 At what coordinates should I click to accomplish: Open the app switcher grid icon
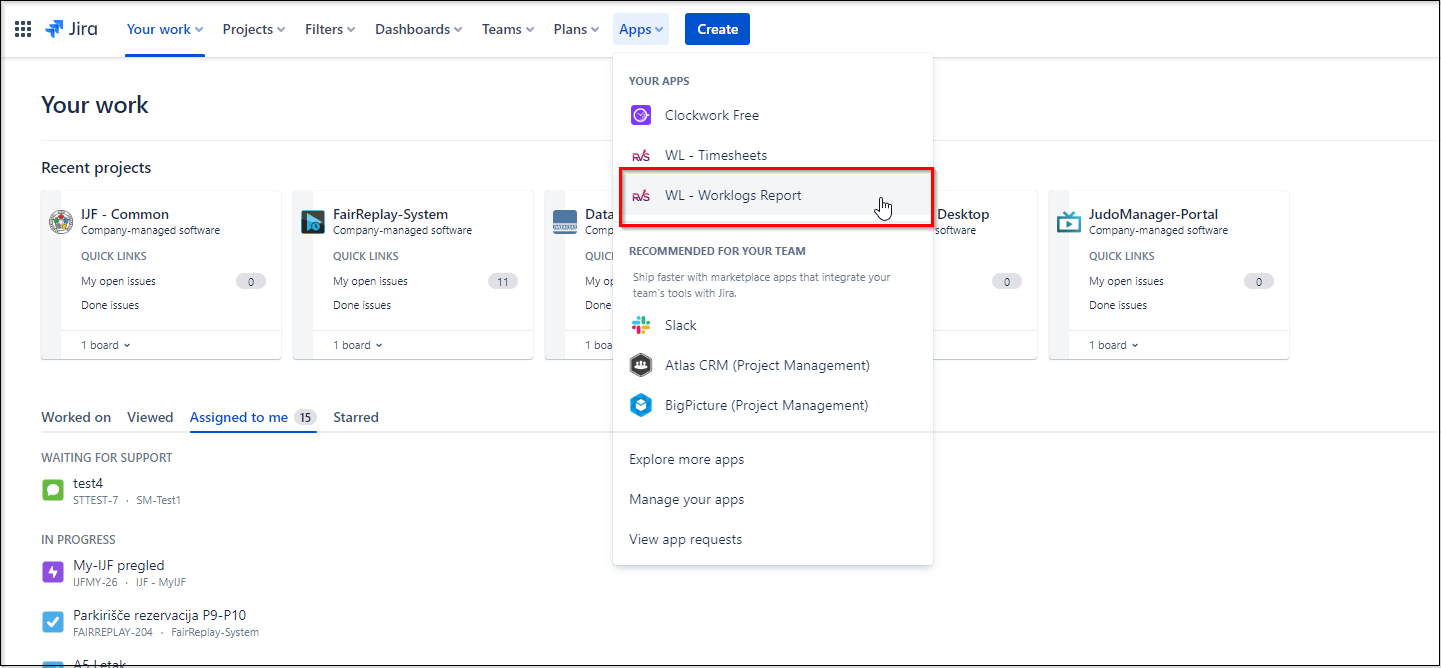click(22, 29)
